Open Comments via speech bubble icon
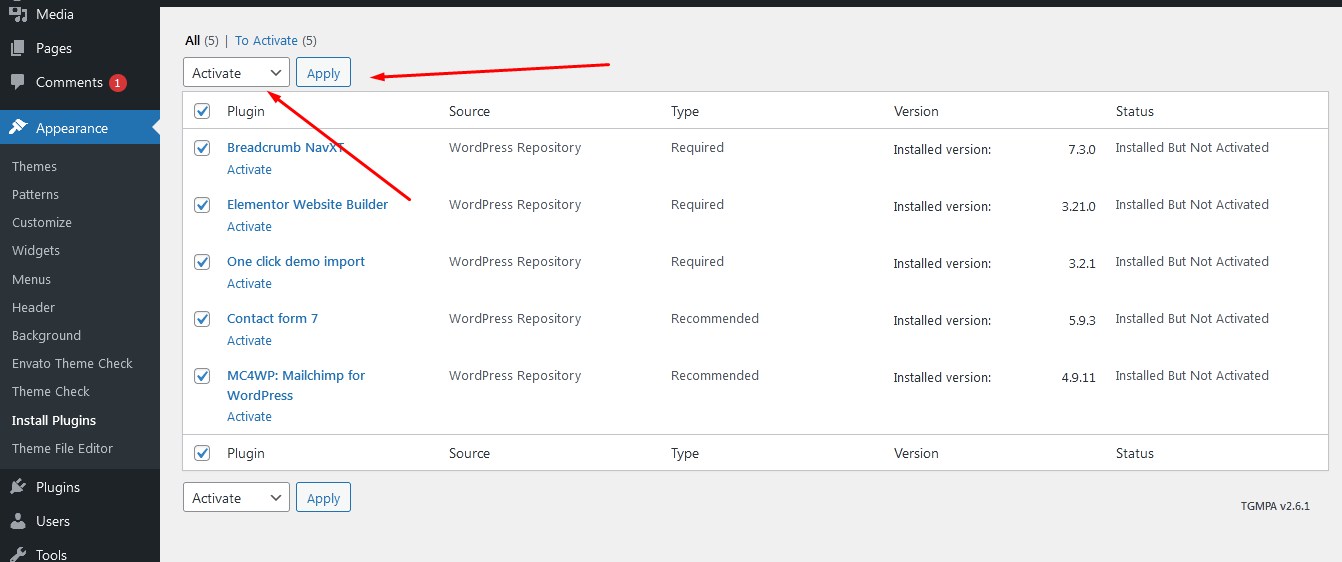The width and height of the screenshot is (1342, 562). (18, 82)
